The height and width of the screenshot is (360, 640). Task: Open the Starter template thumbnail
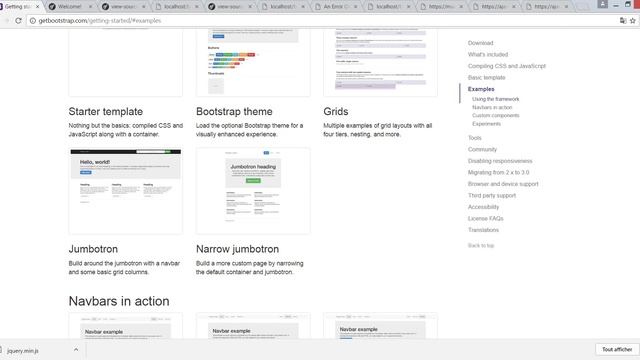tap(126, 62)
